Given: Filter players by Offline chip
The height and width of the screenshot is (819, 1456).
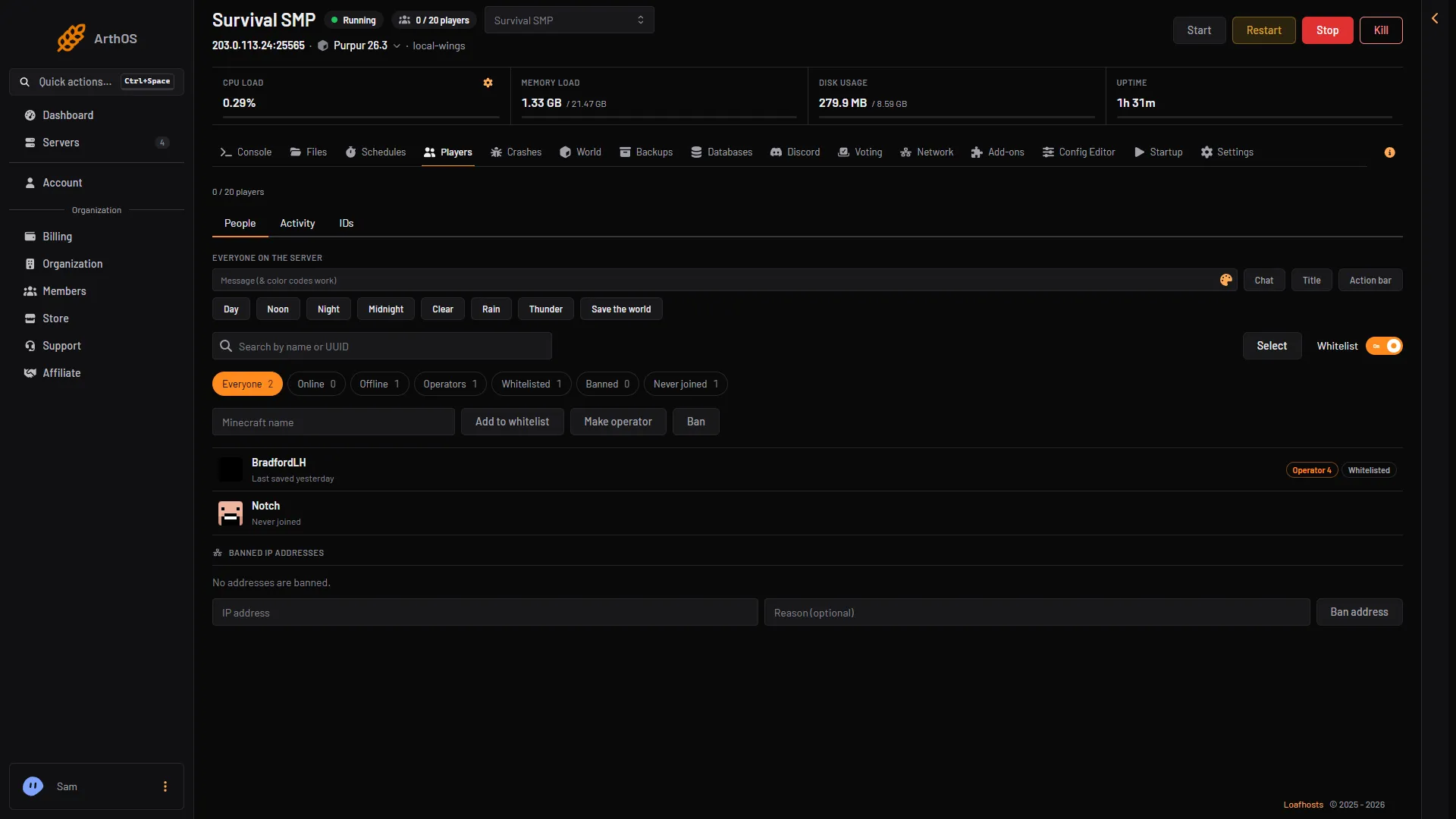Looking at the screenshot, I should 379,384.
